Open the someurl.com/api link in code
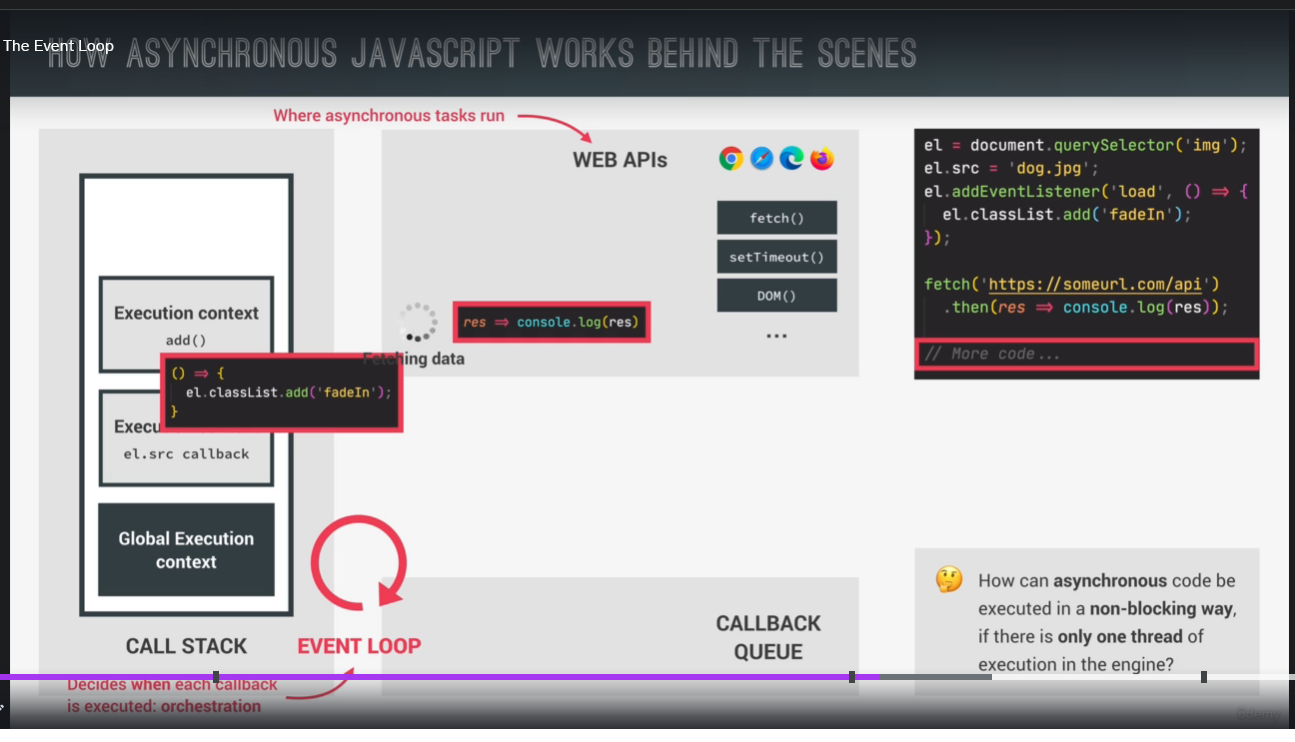This screenshot has height=742, width=1295. pos(1095,284)
